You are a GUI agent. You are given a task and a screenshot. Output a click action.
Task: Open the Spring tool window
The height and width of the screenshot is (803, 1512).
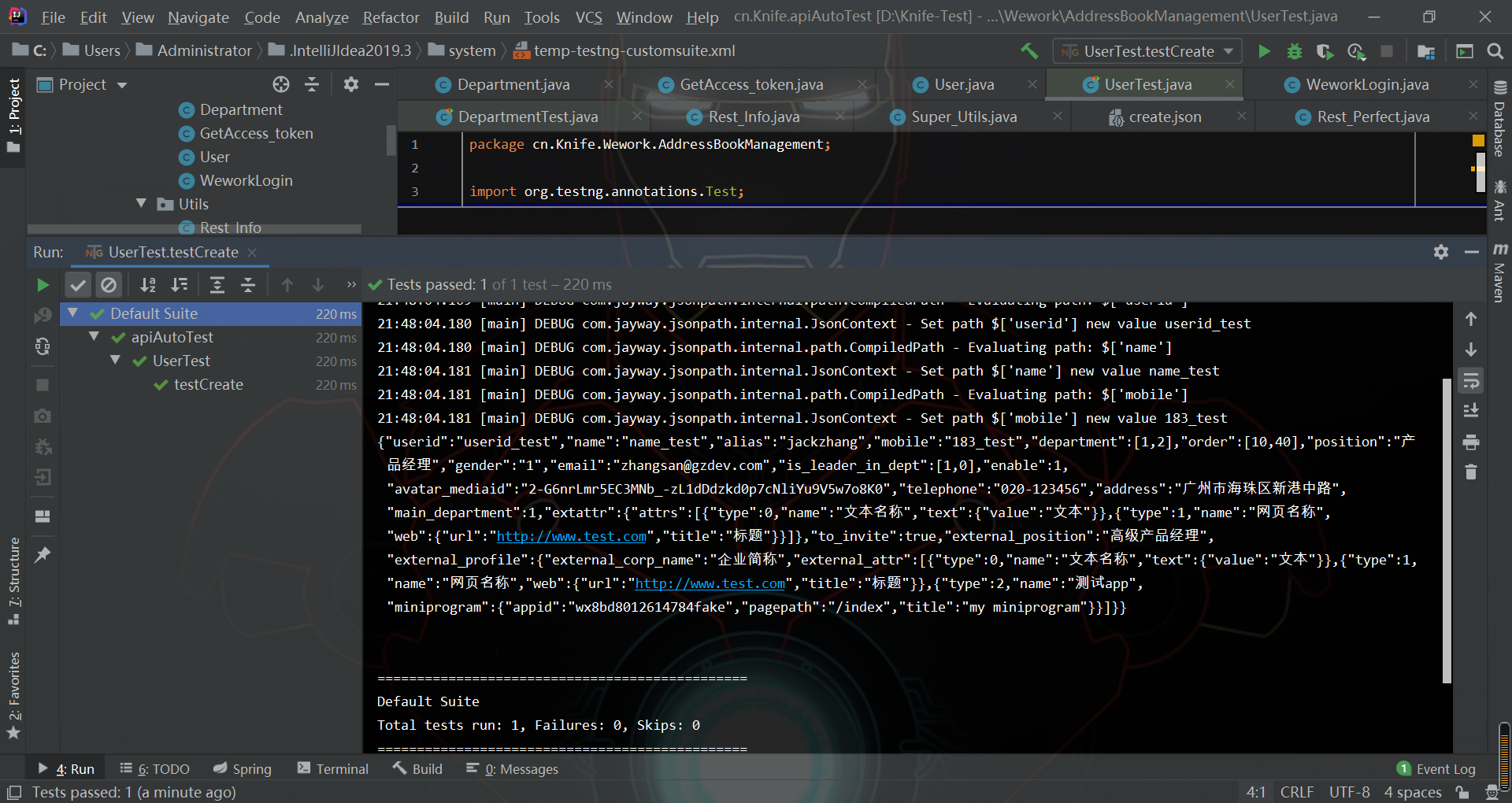click(243, 769)
